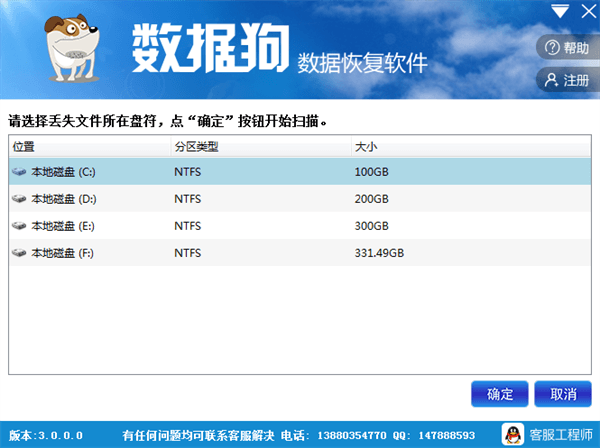This screenshot has width=600, height=448.
Task: Click NTFS in the E: drive row
Action: click(x=188, y=226)
